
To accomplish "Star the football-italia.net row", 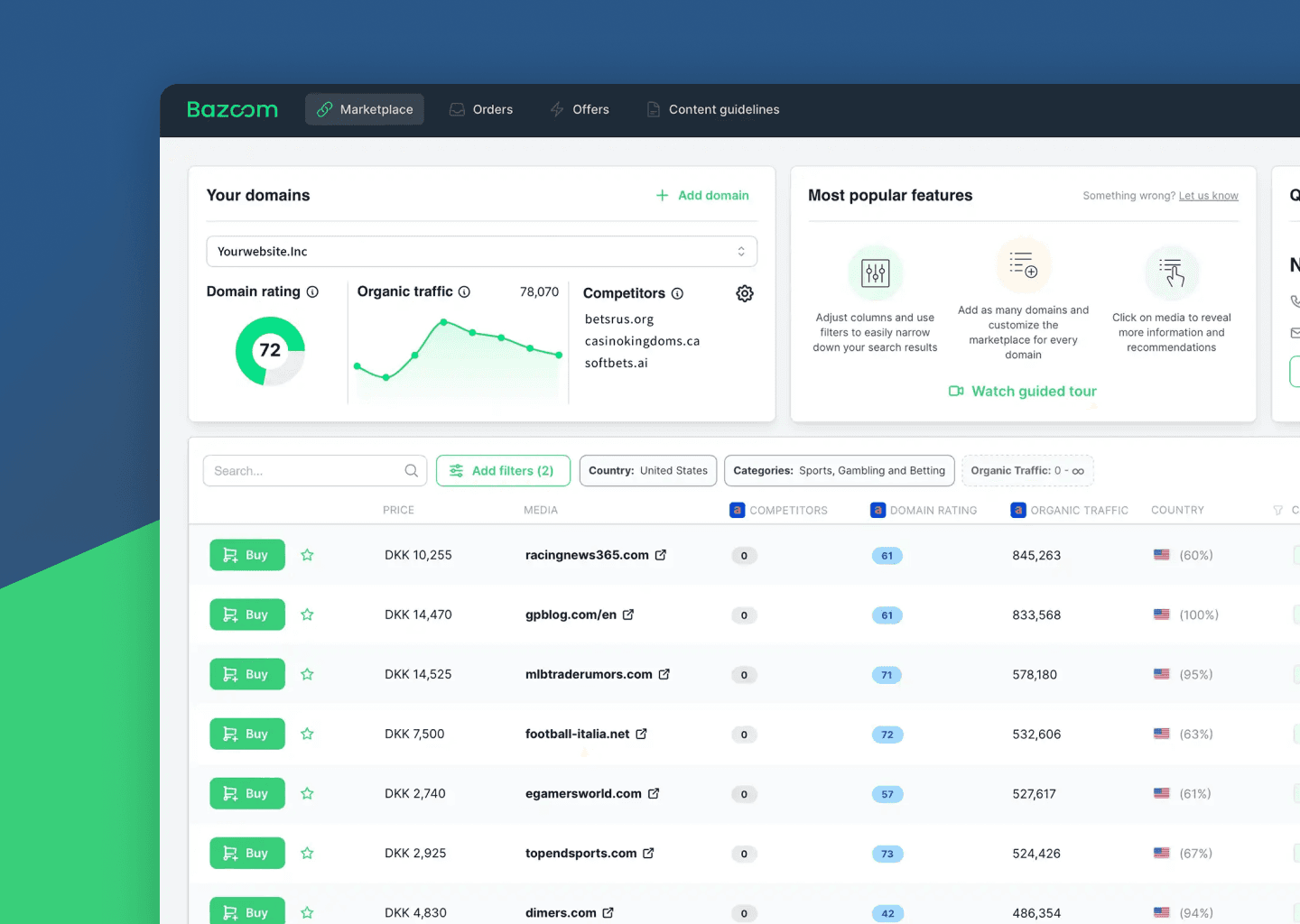I will pos(307,734).
